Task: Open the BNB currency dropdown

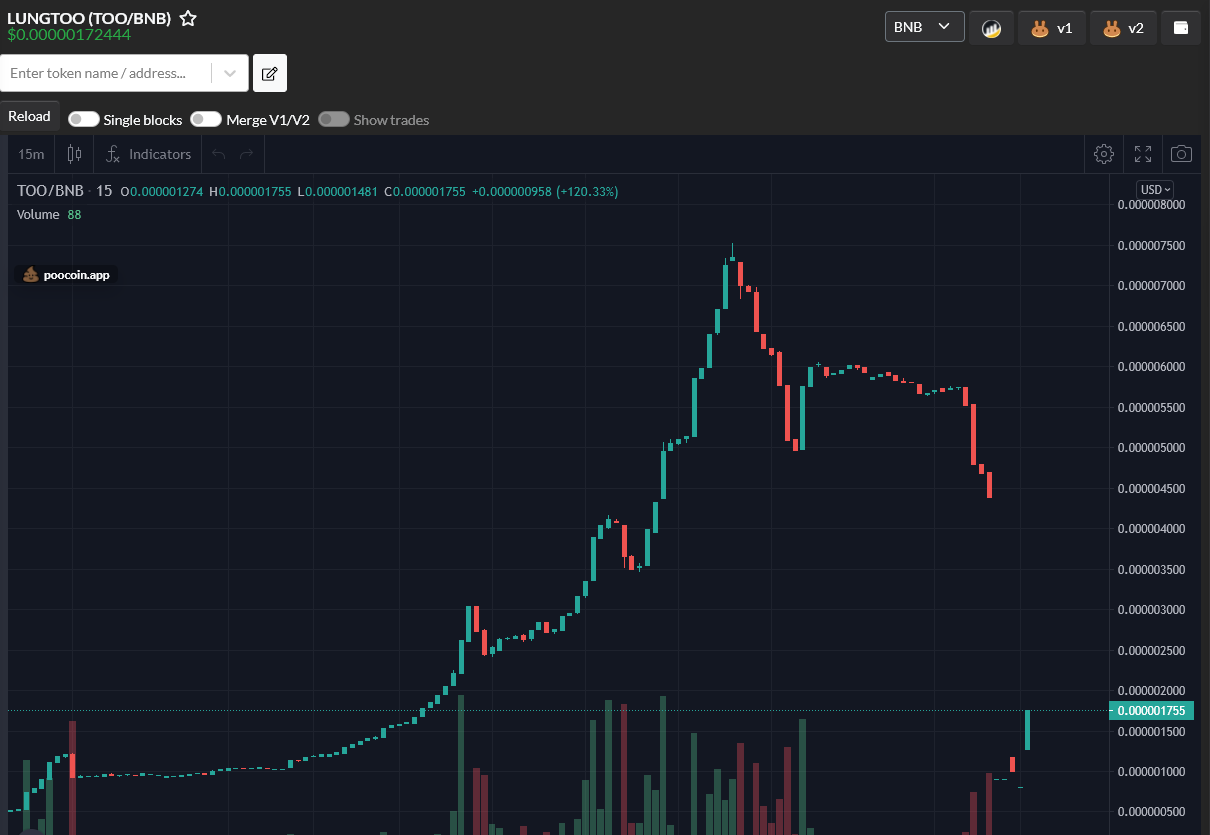Action: 923,27
